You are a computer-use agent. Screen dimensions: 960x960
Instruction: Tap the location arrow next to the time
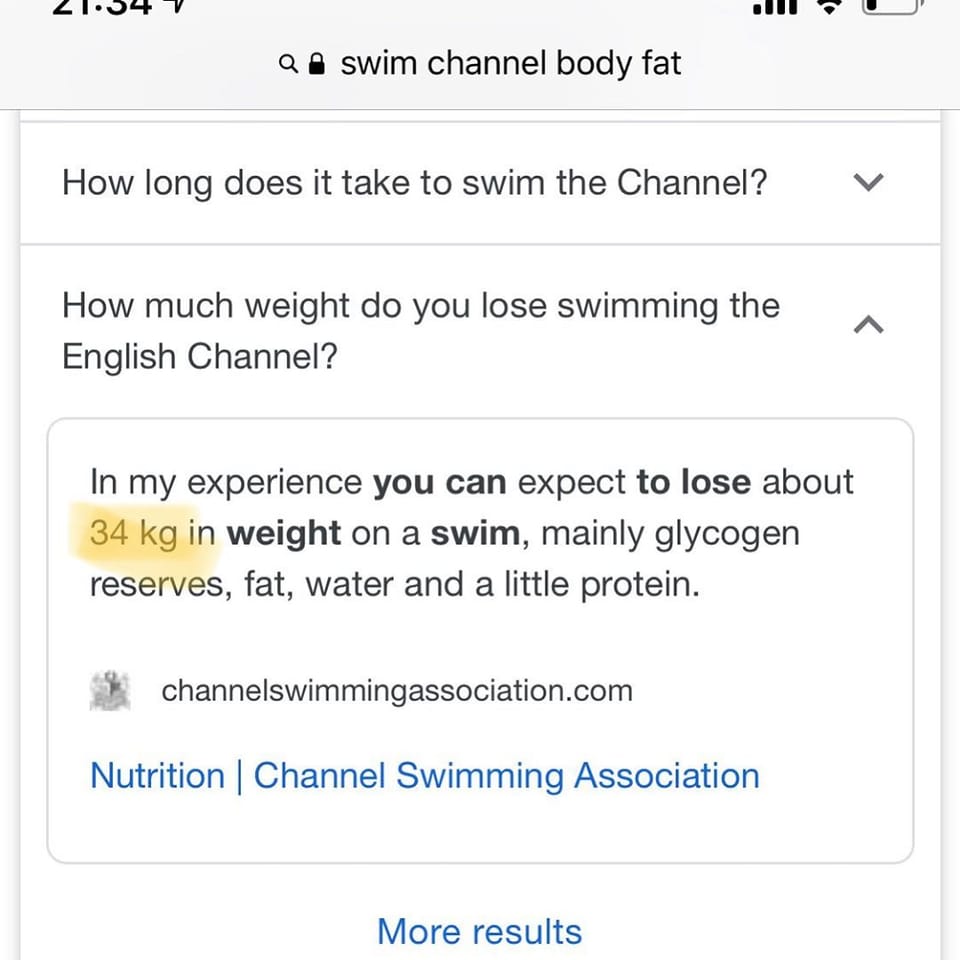(x=174, y=5)
